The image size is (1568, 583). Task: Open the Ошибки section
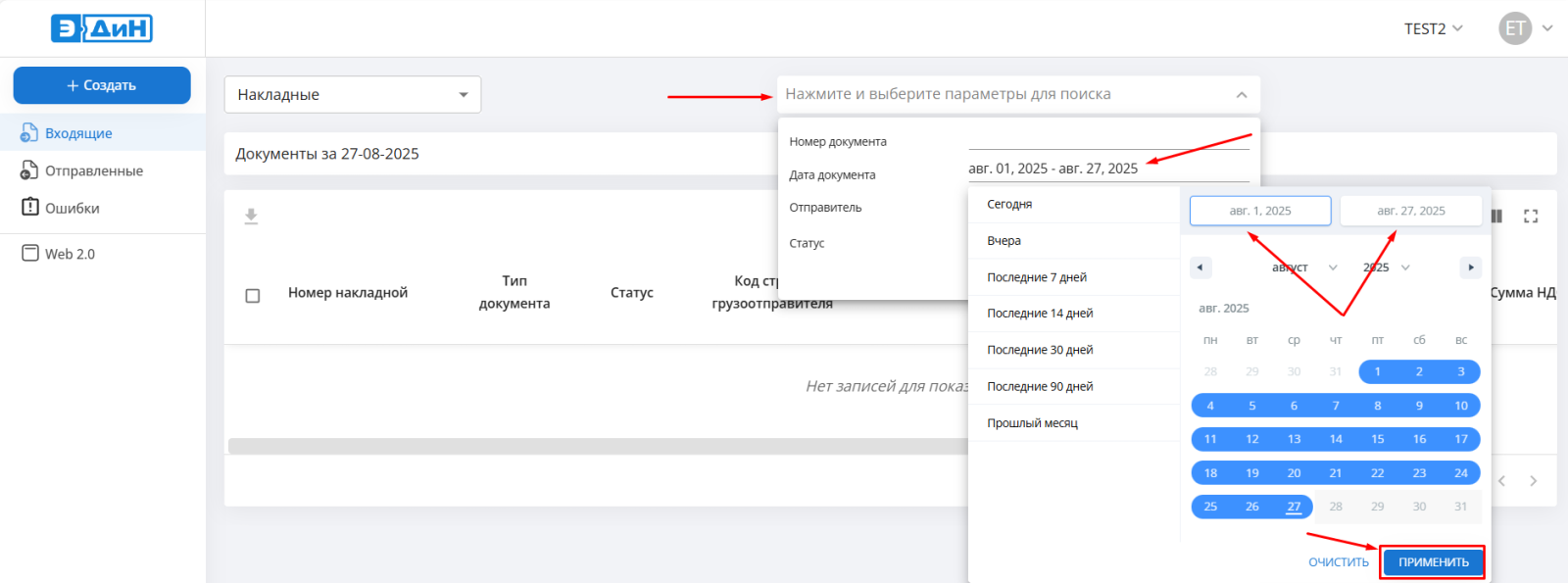coord(73,208)
